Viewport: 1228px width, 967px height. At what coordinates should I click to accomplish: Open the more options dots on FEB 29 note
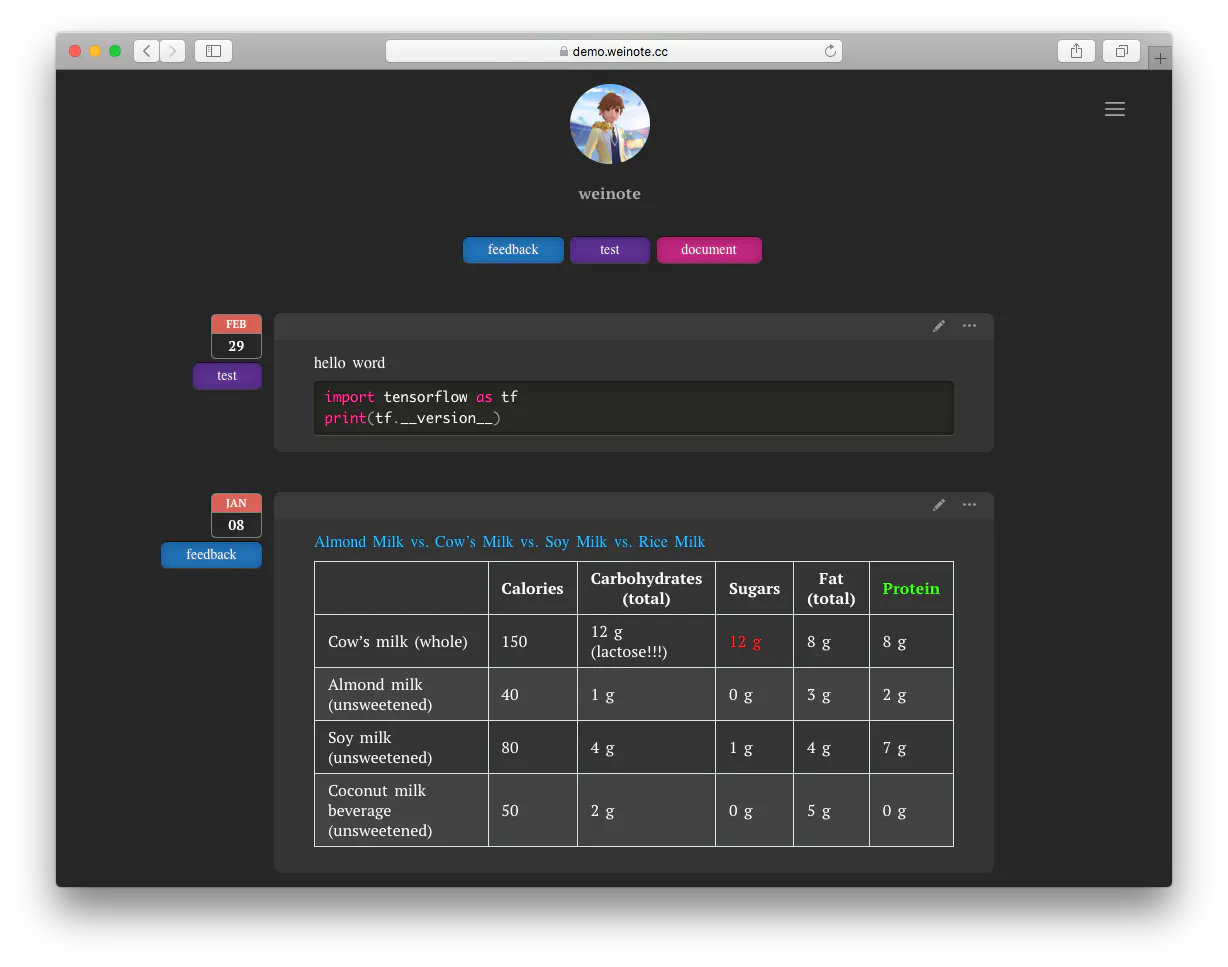pos(969,326)
